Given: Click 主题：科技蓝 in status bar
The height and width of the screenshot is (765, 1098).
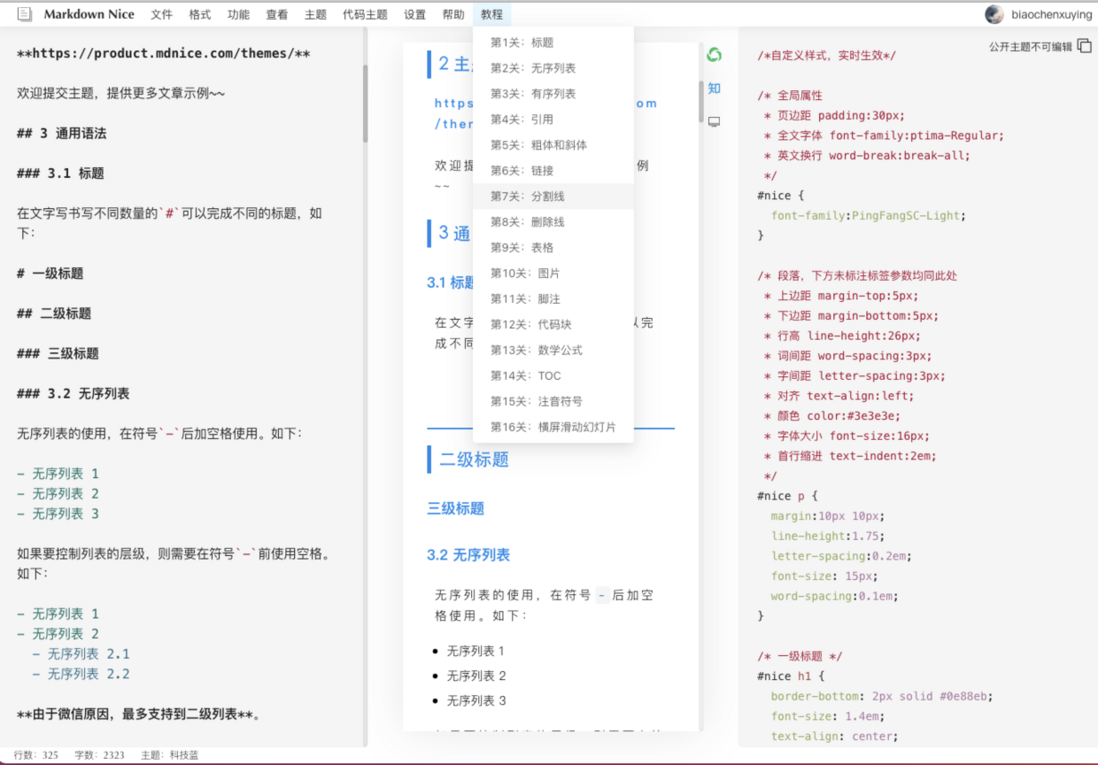Looking at the screenshot, I should [169, 754].
